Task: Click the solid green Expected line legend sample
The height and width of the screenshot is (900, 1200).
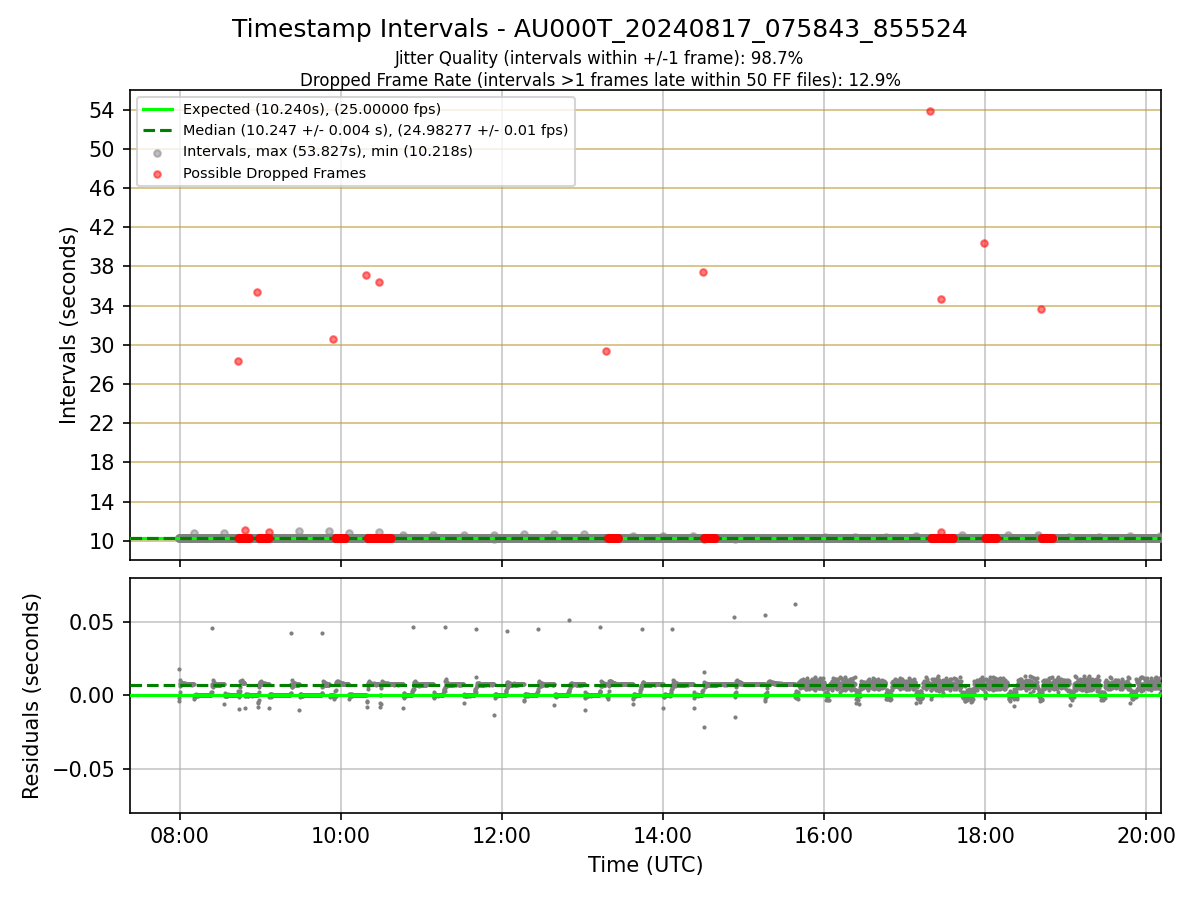Action: [x=158, y=109]
